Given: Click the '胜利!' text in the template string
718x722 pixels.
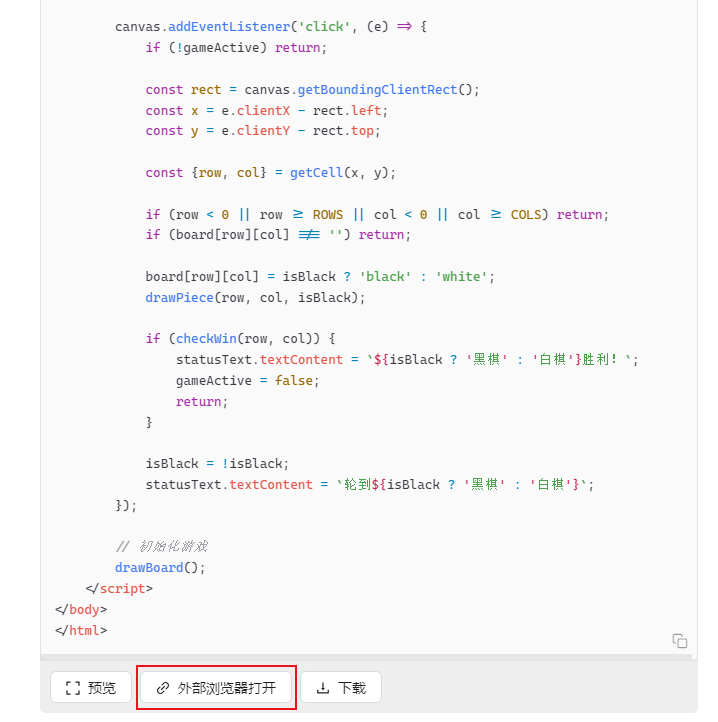Looking at the screenshot, I should point(600,359).
